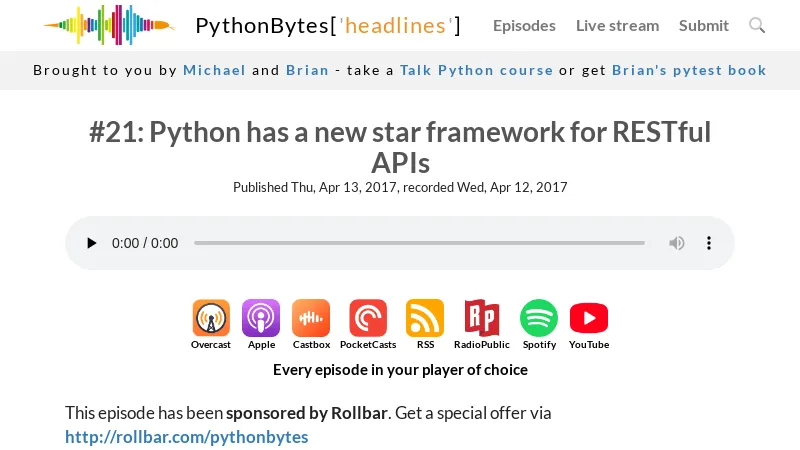Open the Talk Python course link
This screenshot has width=800, height=450.
pyautogui.click(x=476, y=70)
